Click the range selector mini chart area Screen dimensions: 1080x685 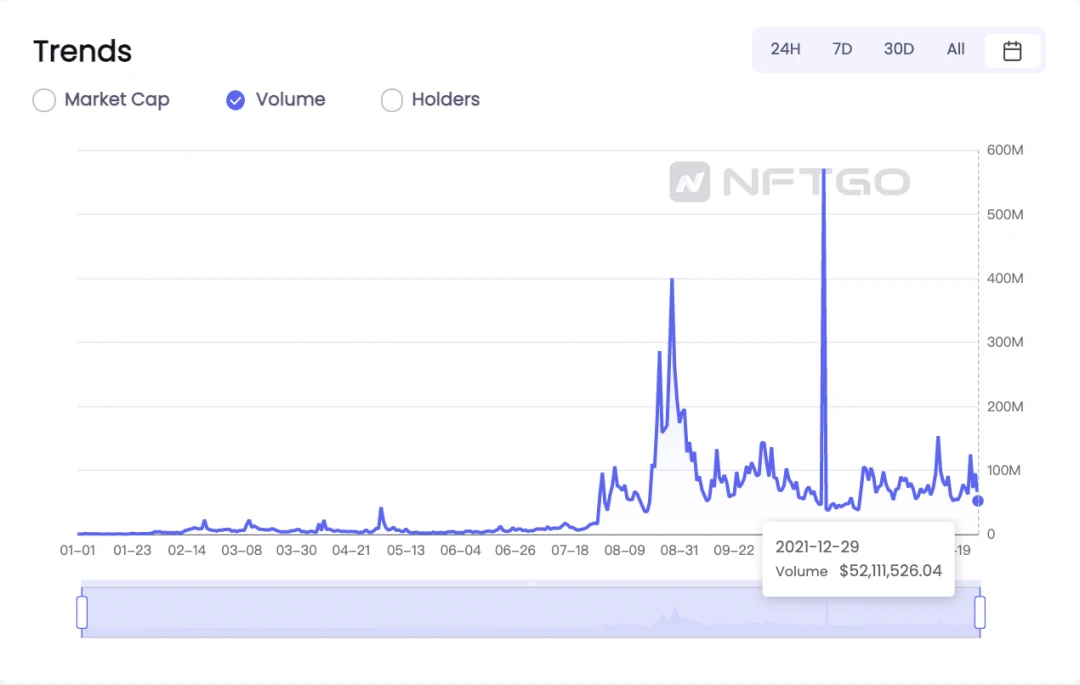530,612
